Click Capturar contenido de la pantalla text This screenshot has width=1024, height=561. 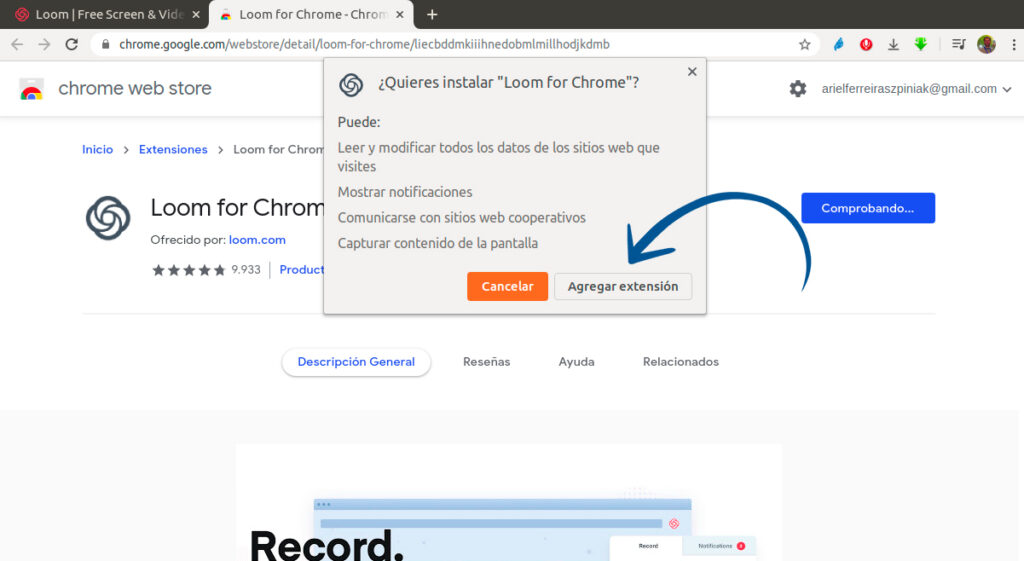(438, 243)
